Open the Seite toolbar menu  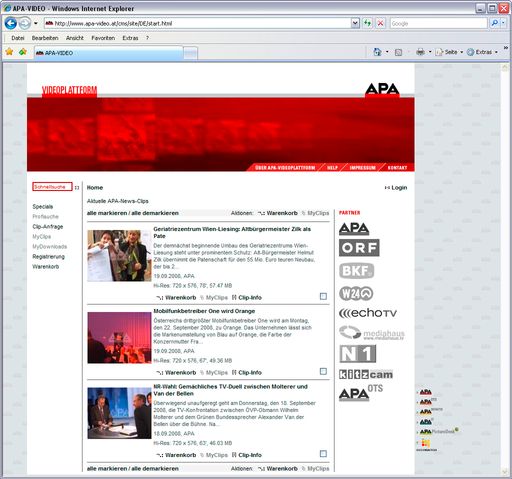pyautogui.click(x=449, y=52)
